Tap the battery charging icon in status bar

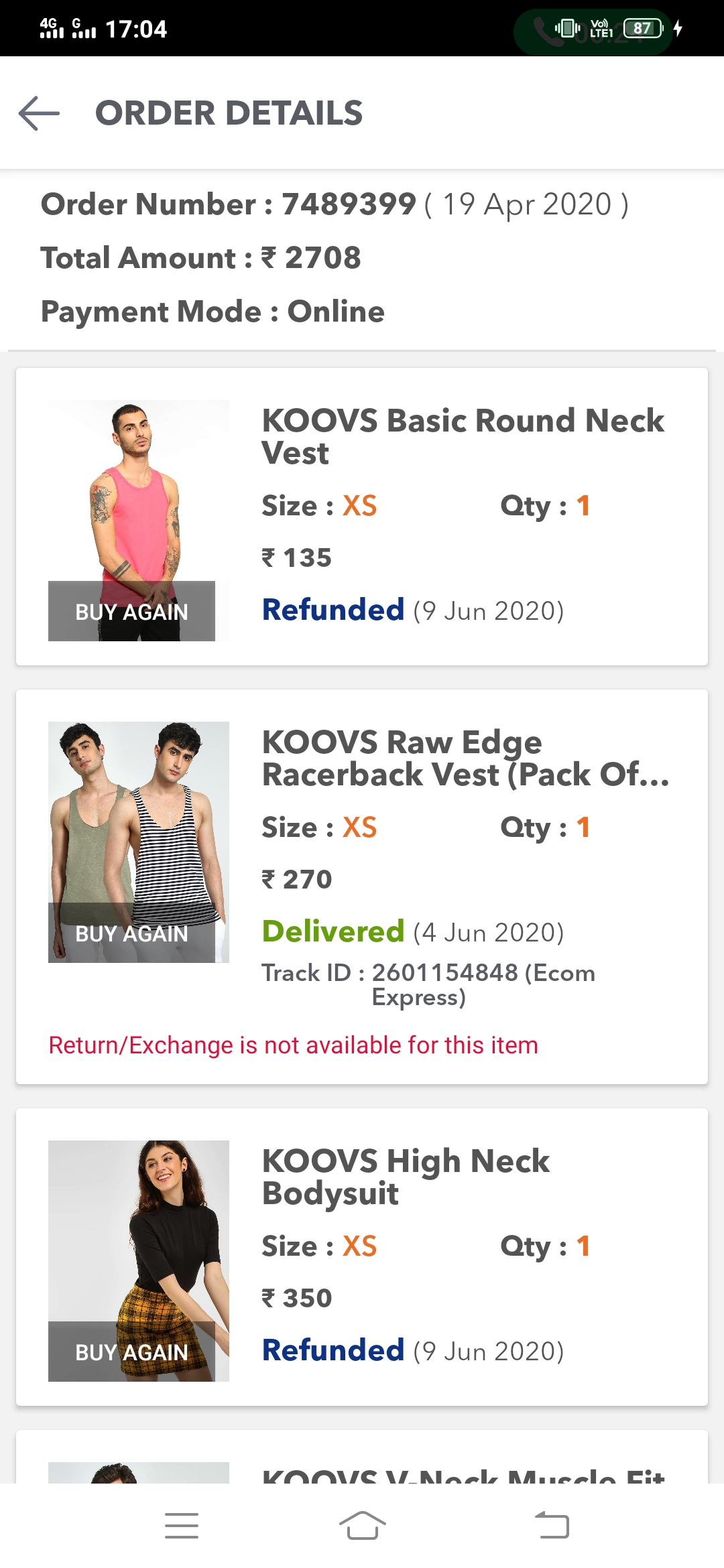tap(678, 28)
